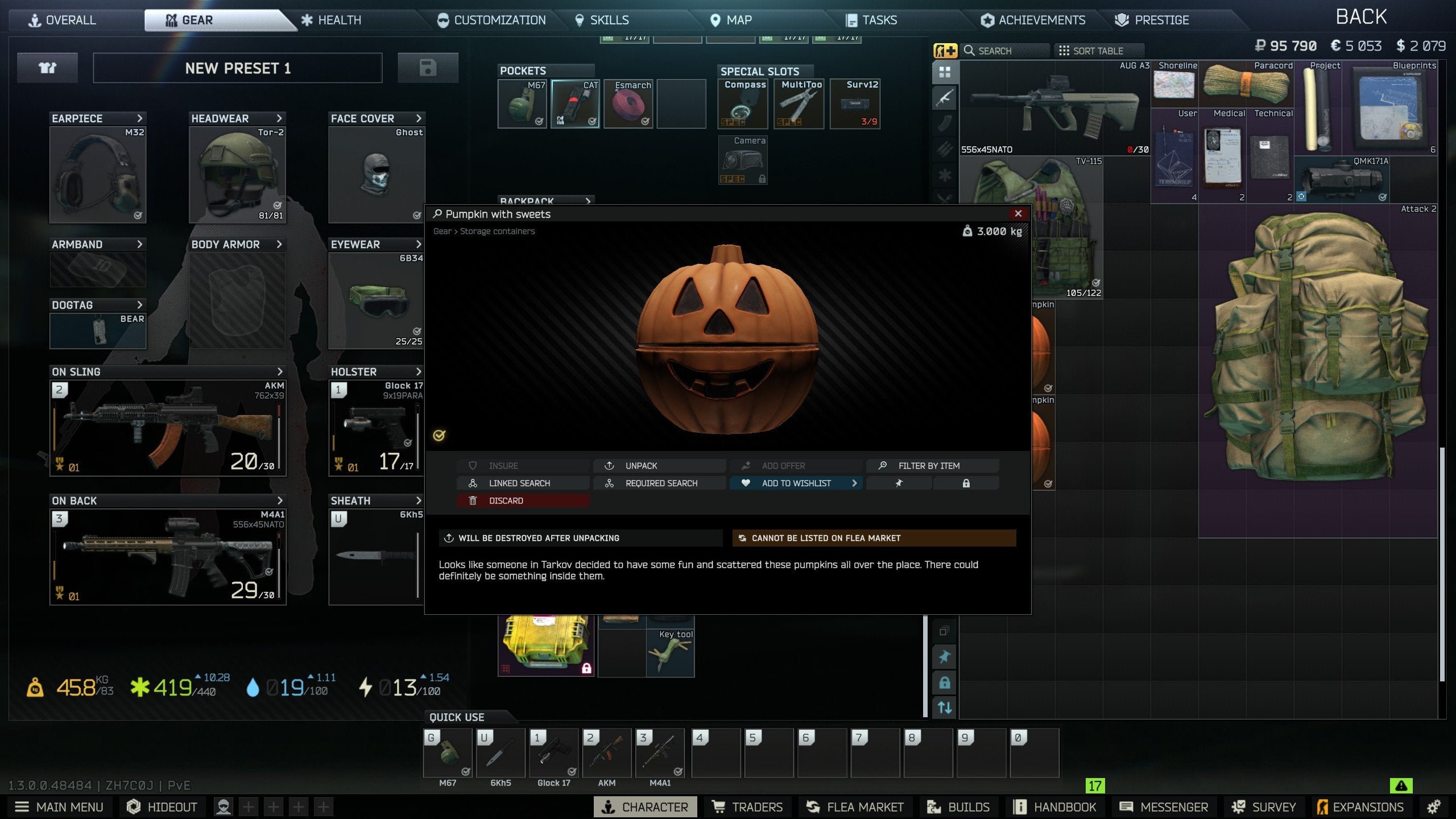Viewport: 1456px width, 819px height.
Task: Expand Add to Wishlist submenu arrow
Action: click(x=854, y=483)
